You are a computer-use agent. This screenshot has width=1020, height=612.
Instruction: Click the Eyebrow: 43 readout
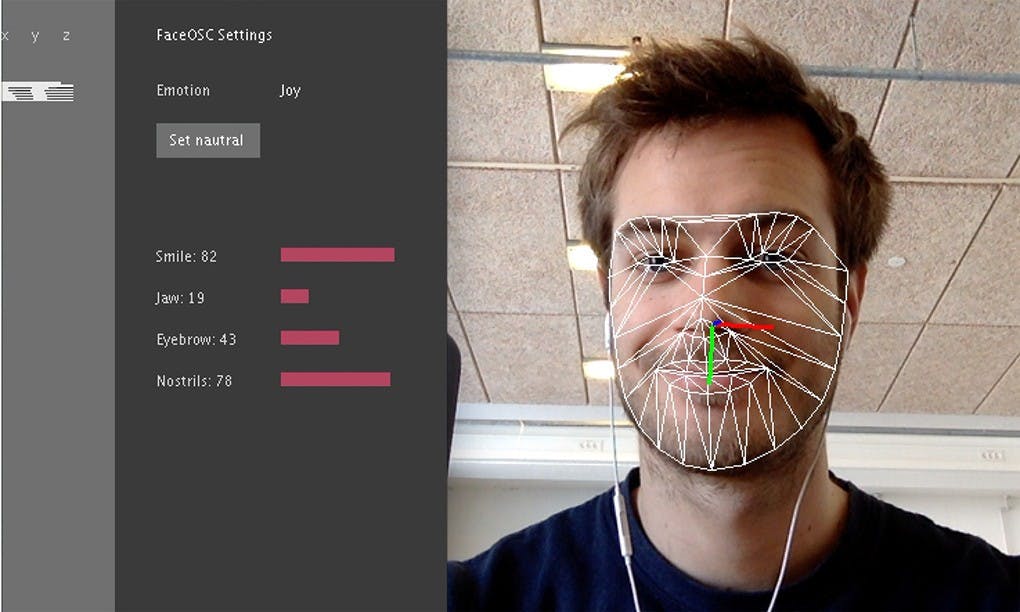click(196, 339)
